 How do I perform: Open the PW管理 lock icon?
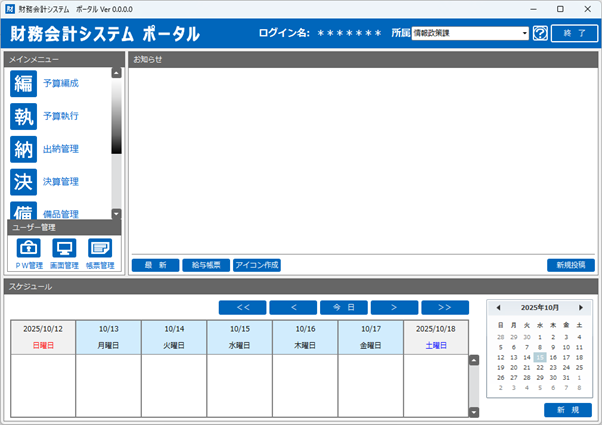pyautogui.click(x=29, y=248)
